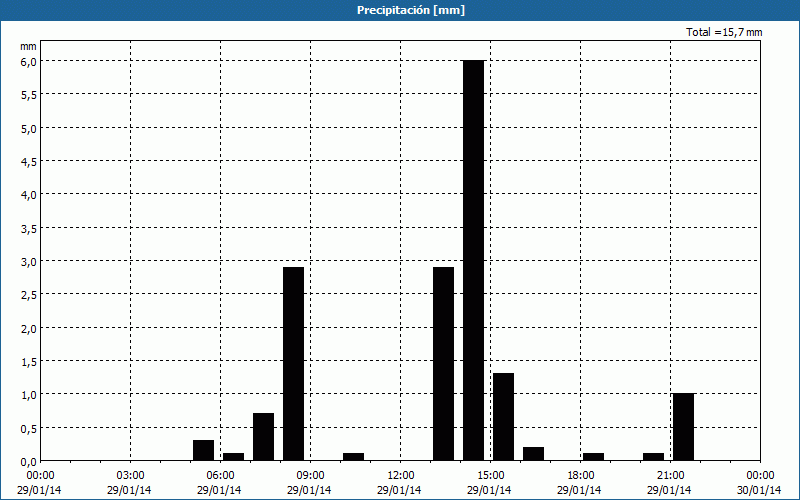800x500 pixels.
Task: Select the small bar just before 21:00
Action: pos(654,457)
